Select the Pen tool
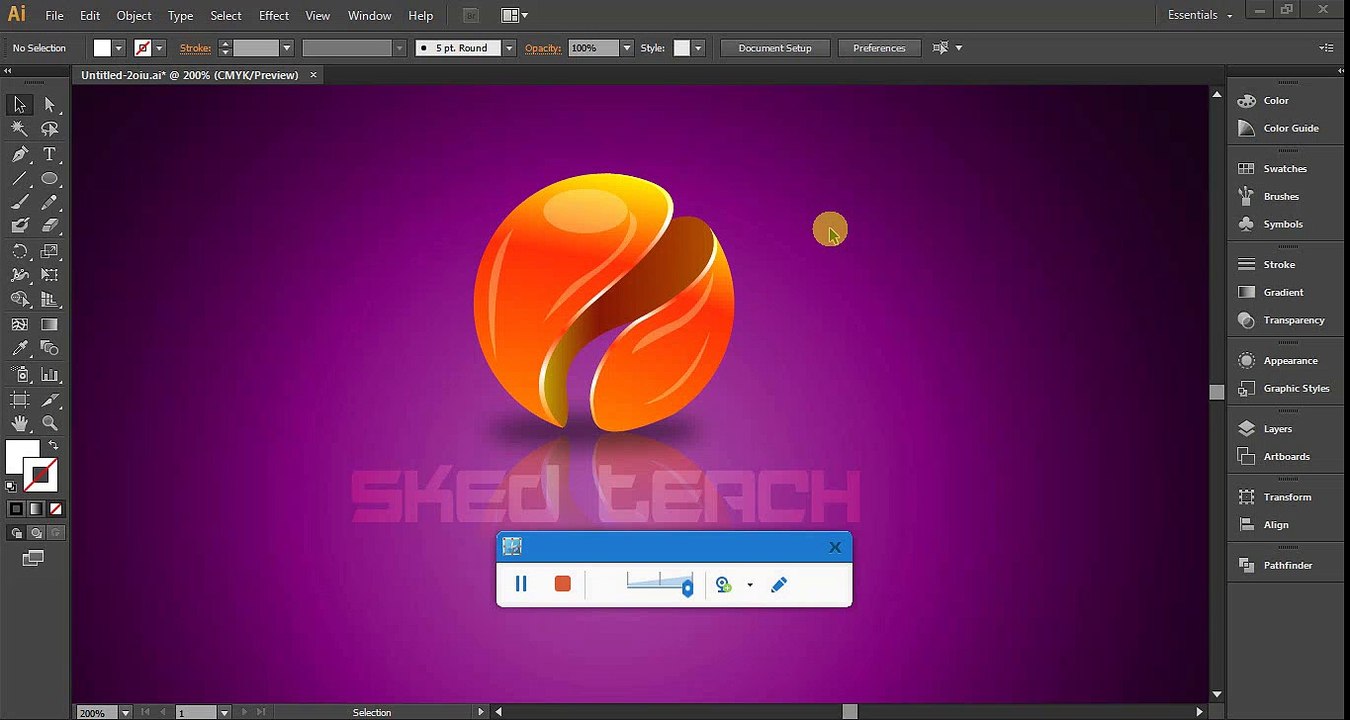1350x720 pixels. [19, 154]
